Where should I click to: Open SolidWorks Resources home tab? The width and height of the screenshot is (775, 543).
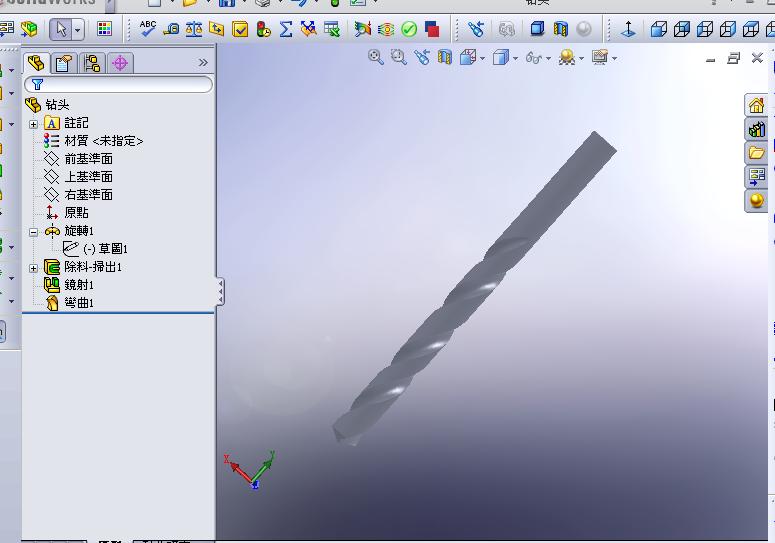(x=756, y=105)
